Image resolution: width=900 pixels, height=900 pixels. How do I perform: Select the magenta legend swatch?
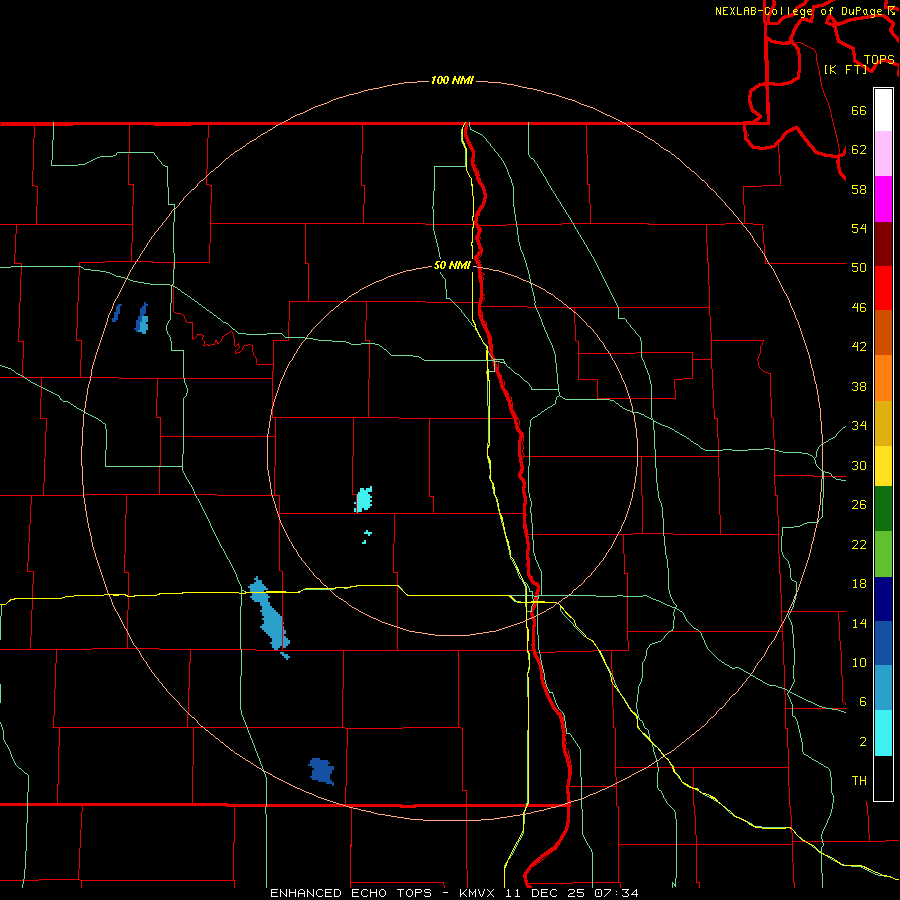click(883, 199)
